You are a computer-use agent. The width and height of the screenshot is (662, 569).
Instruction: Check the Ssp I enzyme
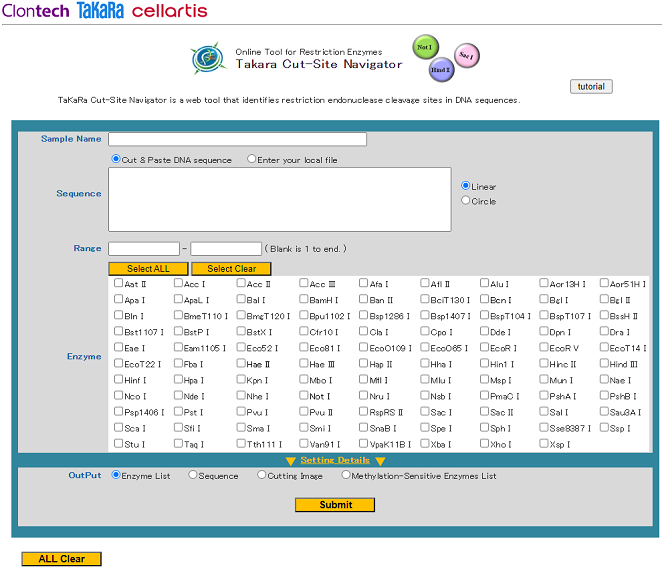pos(604,427)
